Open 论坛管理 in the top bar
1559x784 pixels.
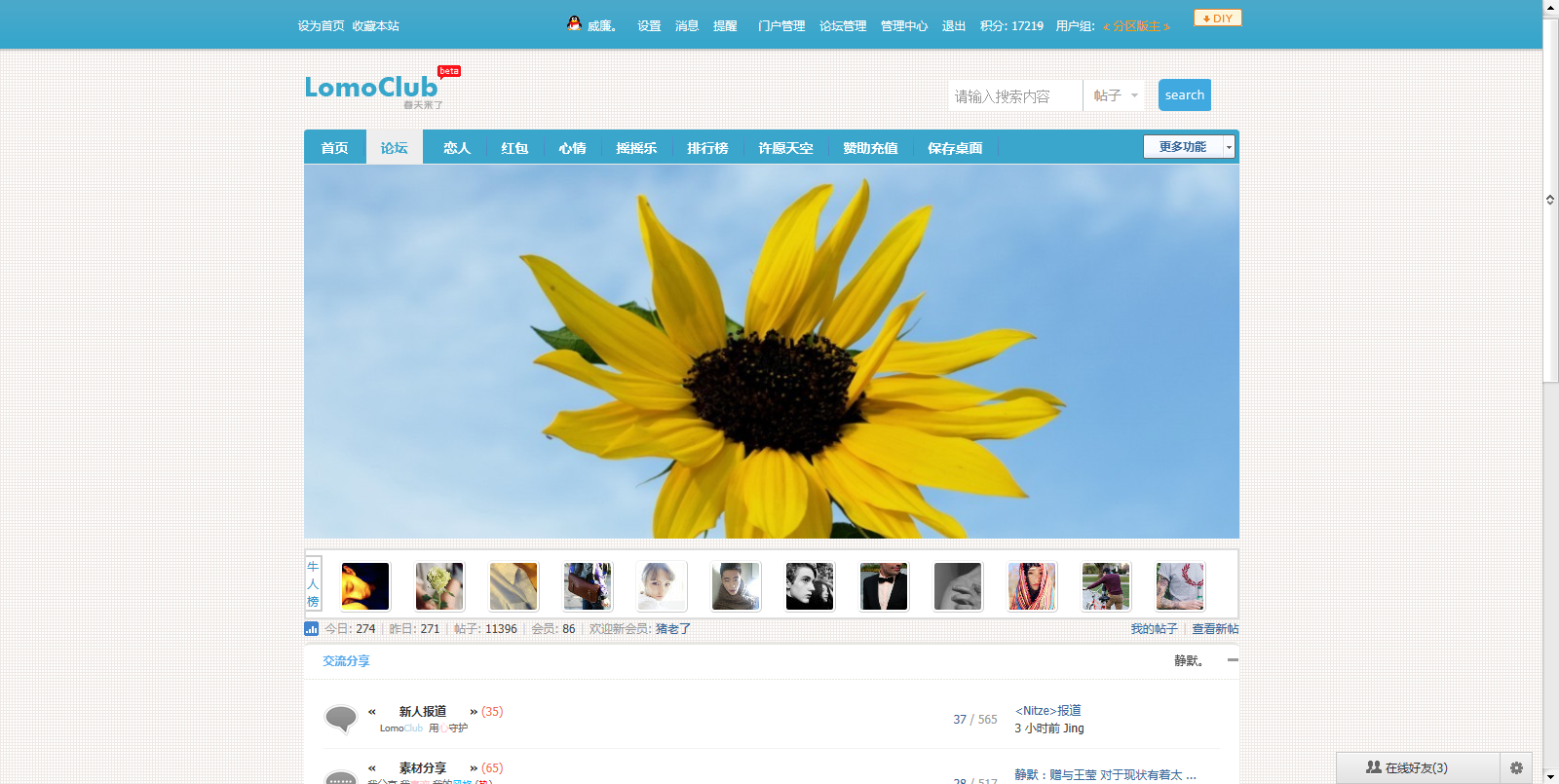843,26
